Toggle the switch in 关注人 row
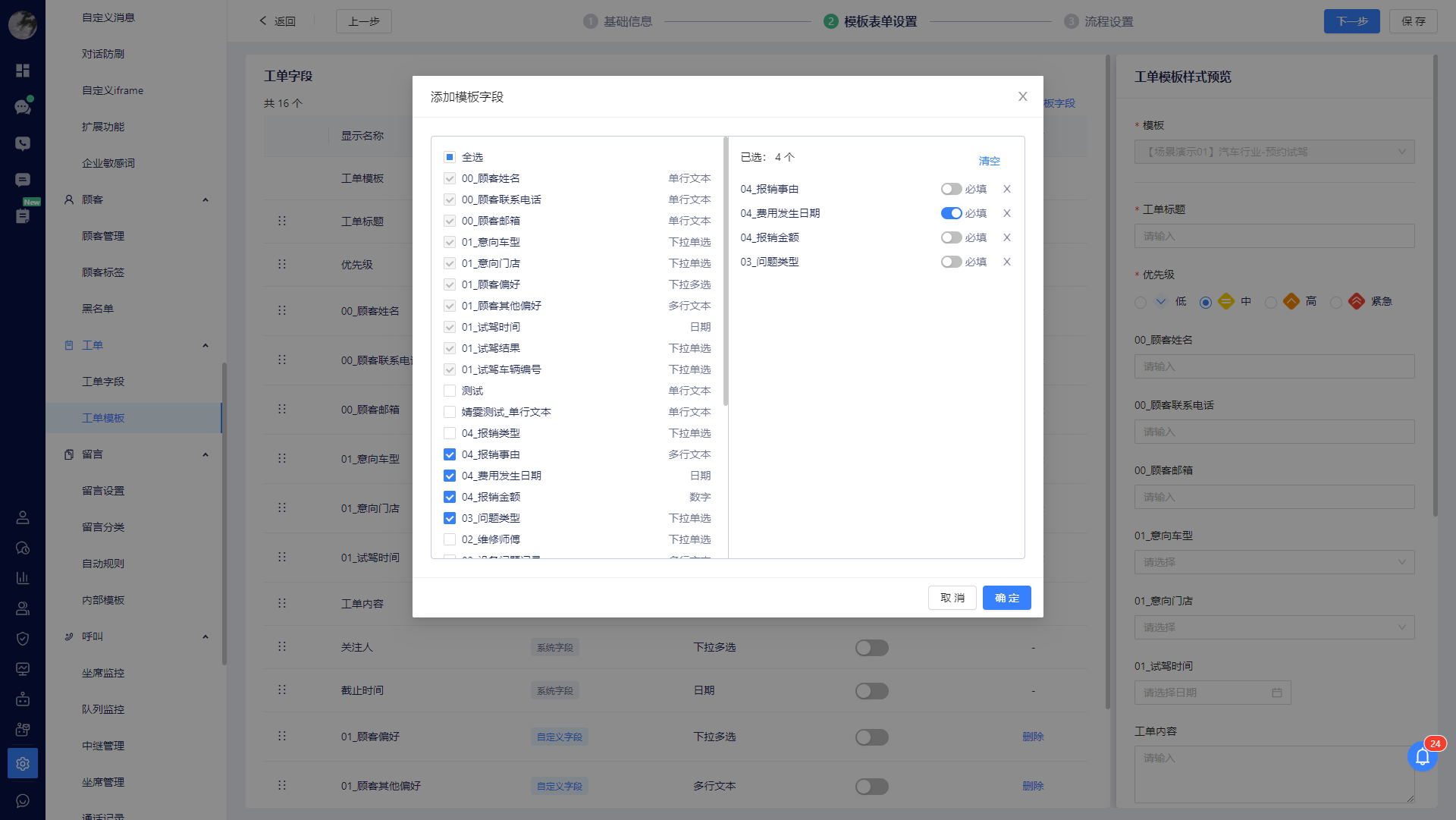Image resolution: width=1456 pixels, height=820 pixels. tap(872, 648)
